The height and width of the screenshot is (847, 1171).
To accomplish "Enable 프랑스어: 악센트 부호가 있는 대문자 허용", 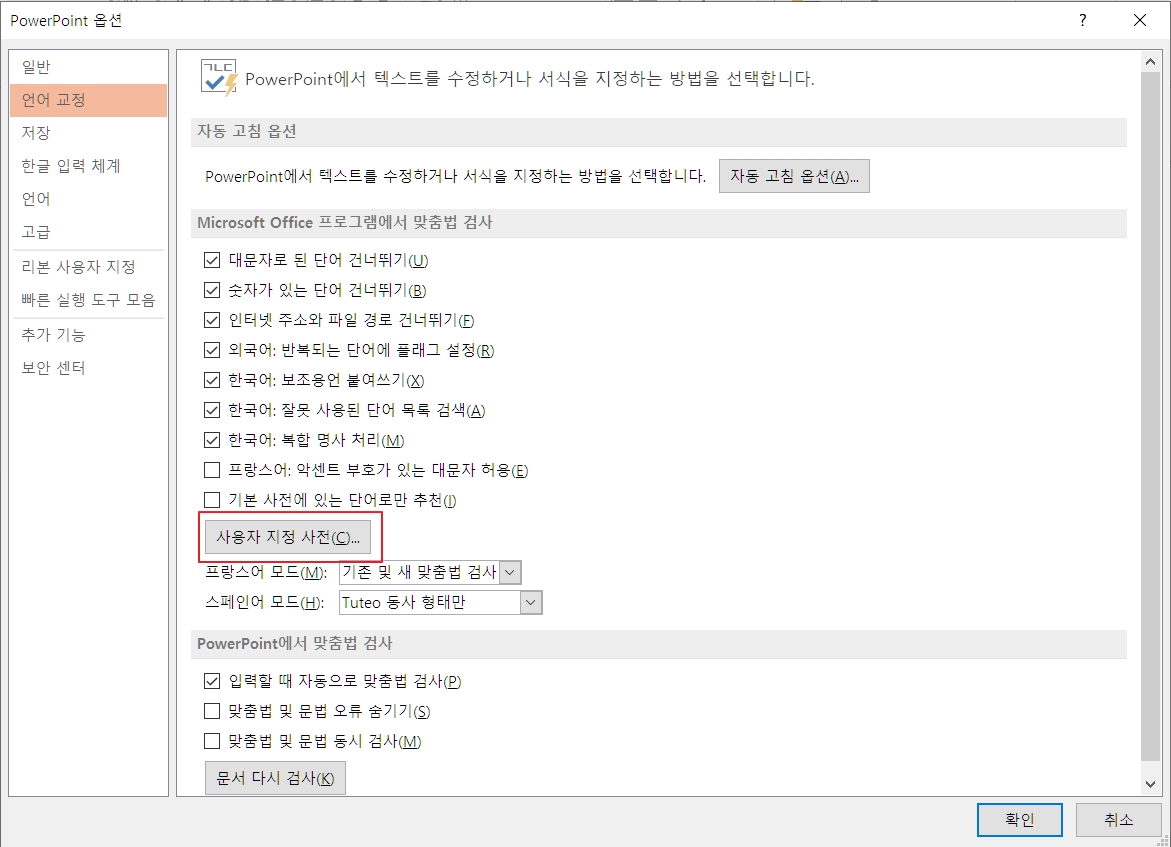I will tap(212, 470).
